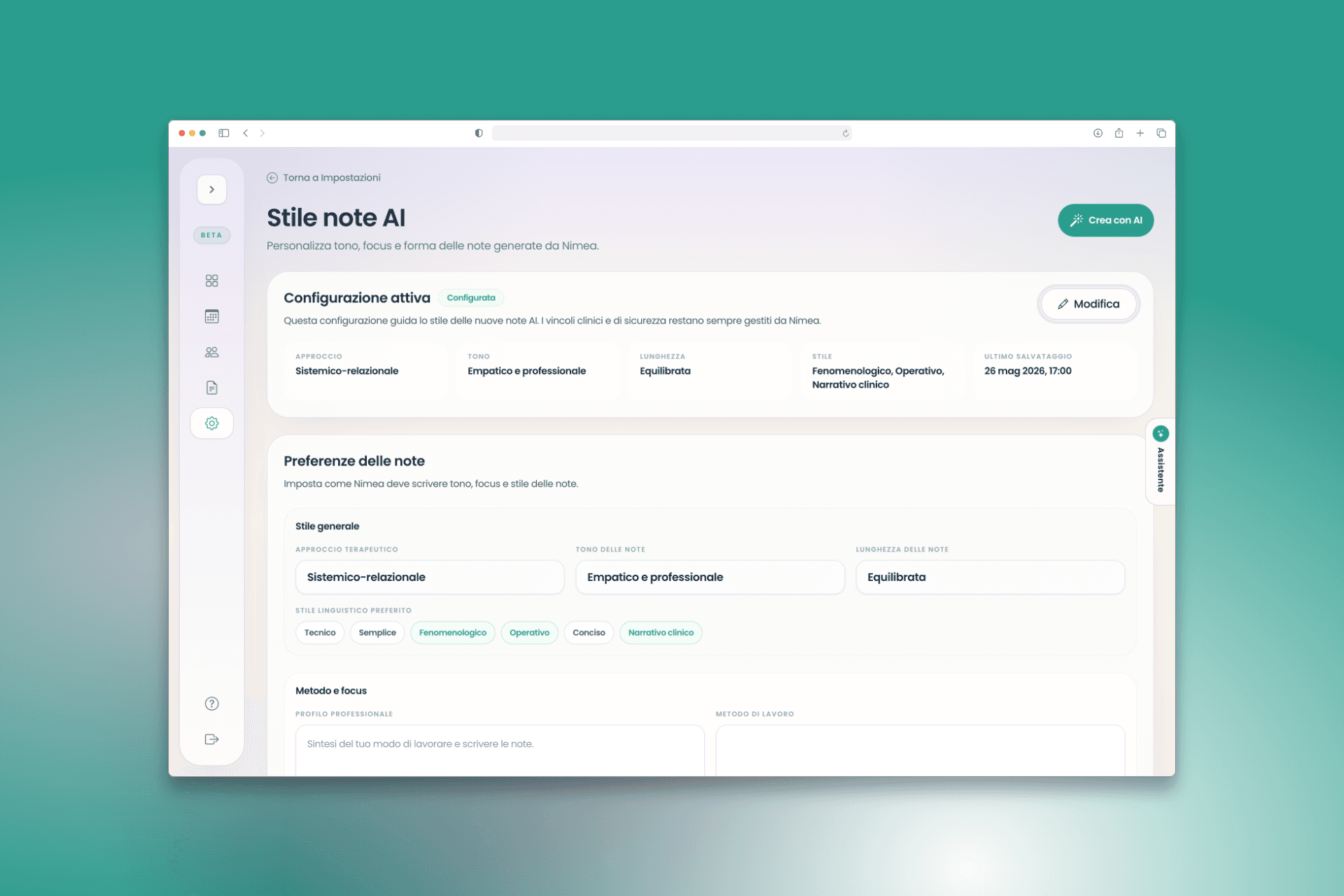Click the browser back arrow
This screenshot has width=1344, height=896.
tap(246, 133)
